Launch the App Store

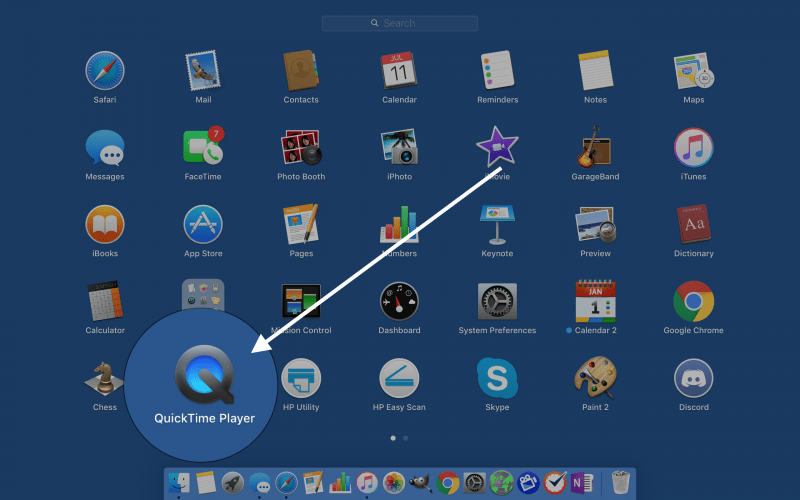203,224
